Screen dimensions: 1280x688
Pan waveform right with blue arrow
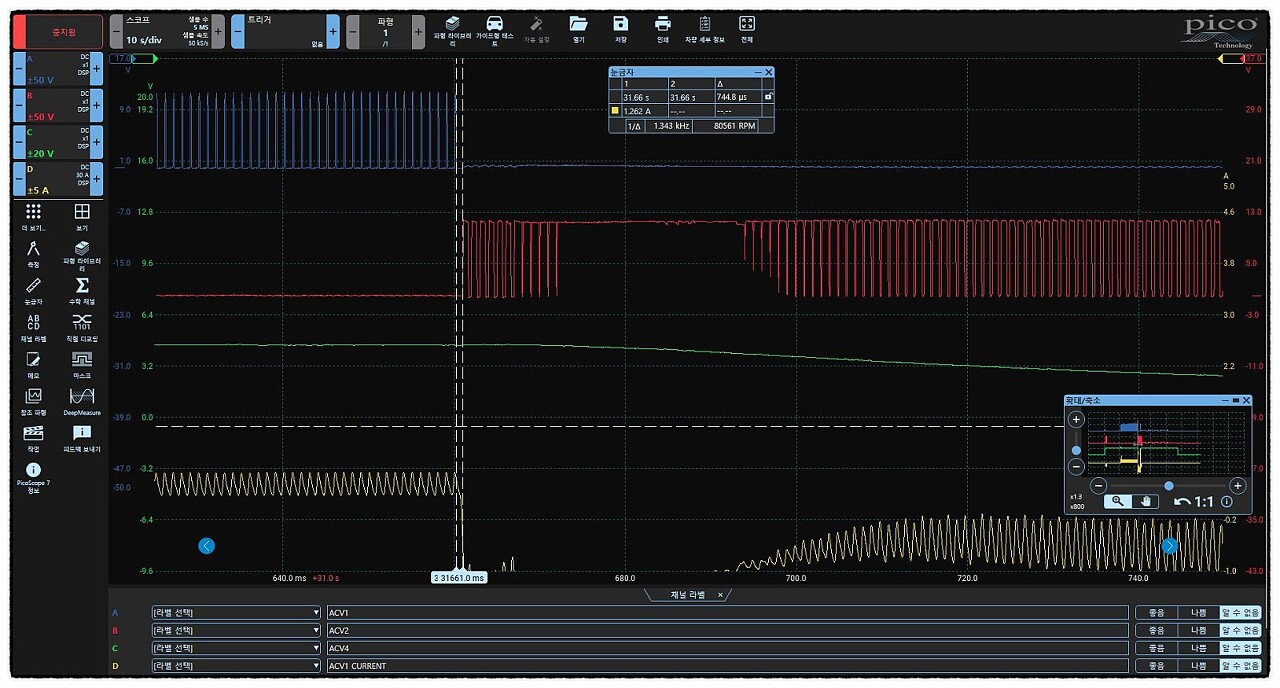point(1170,545)
